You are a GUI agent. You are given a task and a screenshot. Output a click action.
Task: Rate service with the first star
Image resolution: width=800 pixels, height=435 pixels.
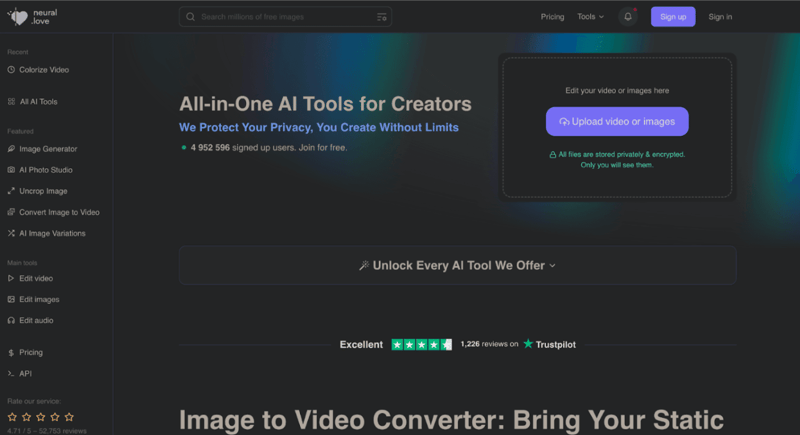point(12,416)
